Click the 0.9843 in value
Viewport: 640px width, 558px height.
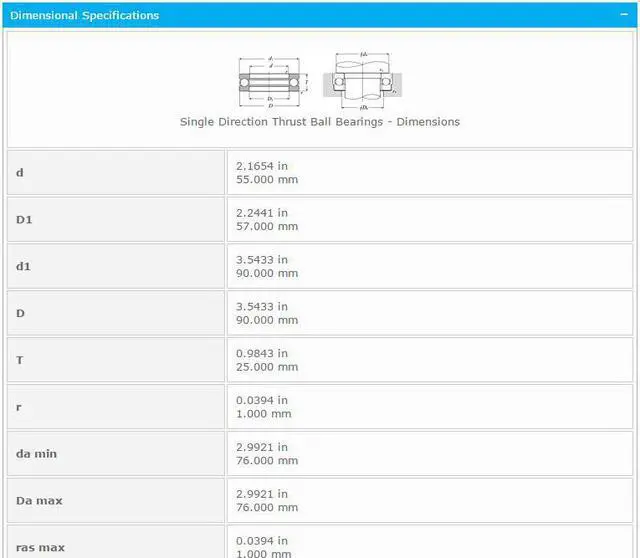pyautogui.click(x=262, y=353)
